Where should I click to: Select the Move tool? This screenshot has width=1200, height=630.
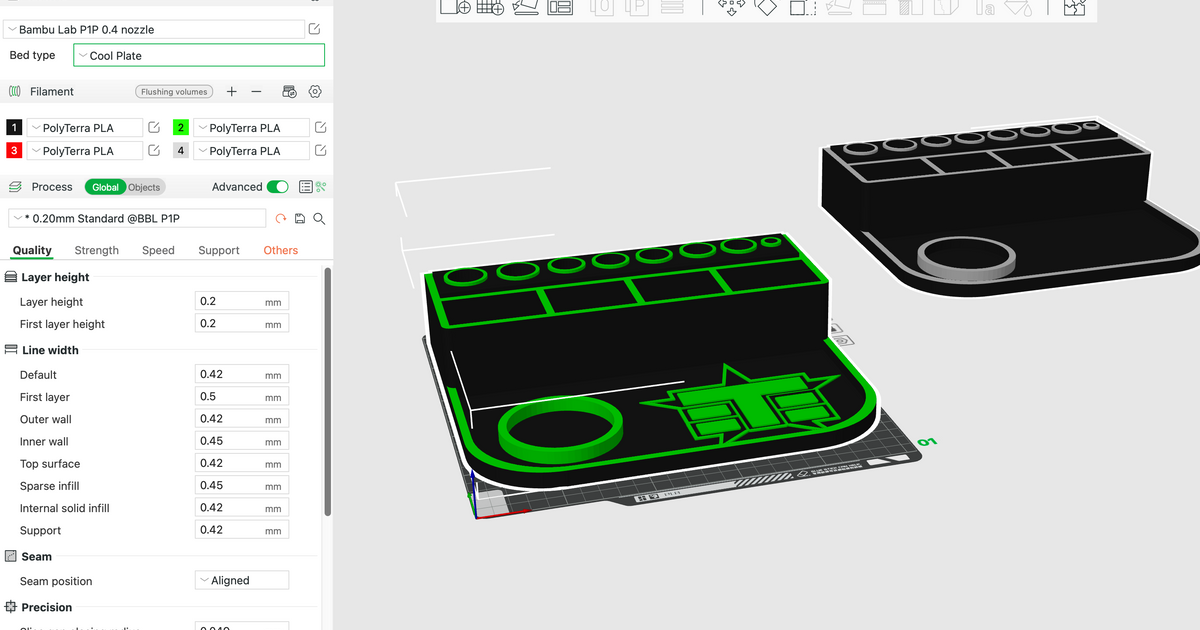pos(731,9)
